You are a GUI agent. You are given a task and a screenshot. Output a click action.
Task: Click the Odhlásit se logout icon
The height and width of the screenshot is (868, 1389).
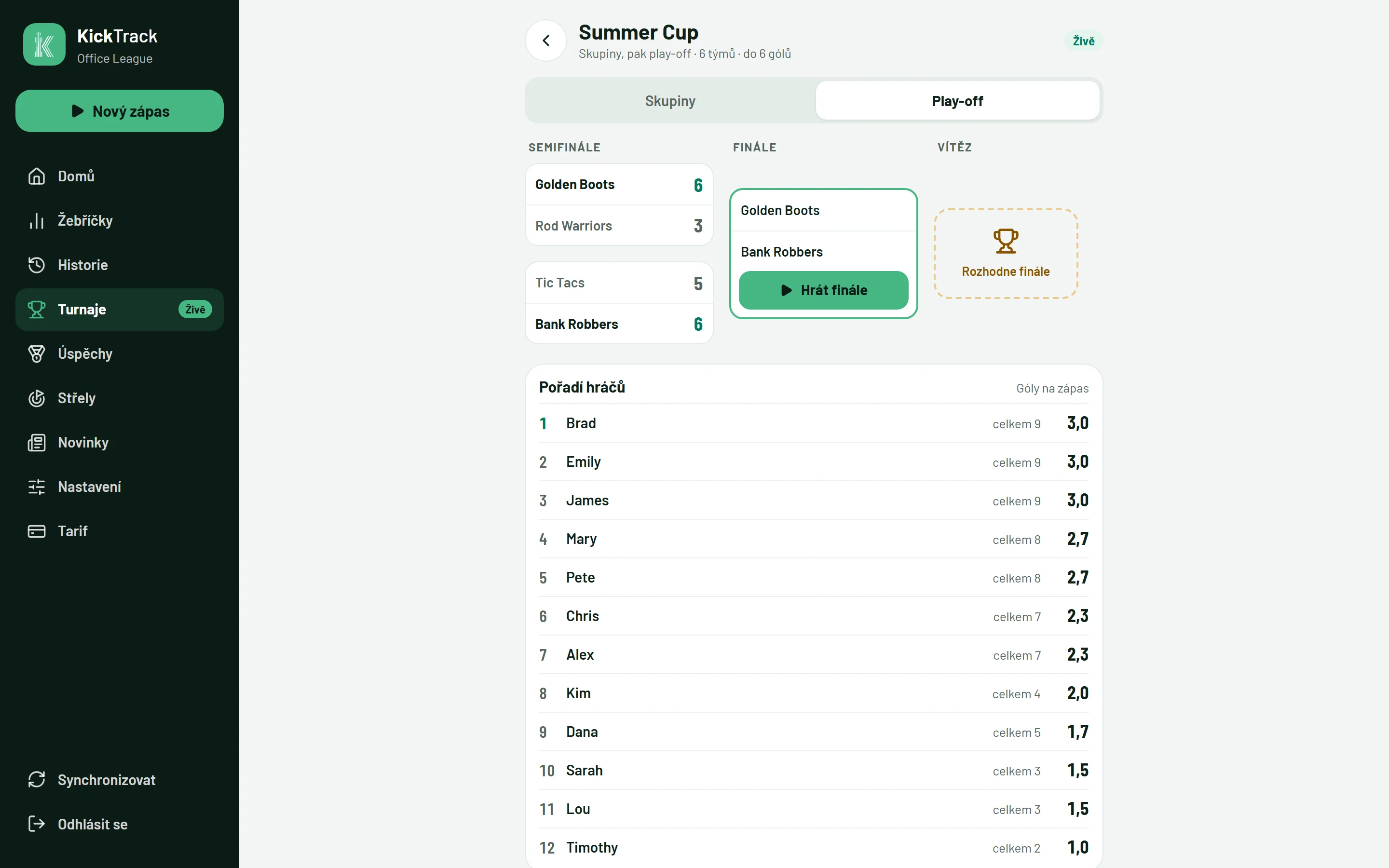(x=36, y=825)
